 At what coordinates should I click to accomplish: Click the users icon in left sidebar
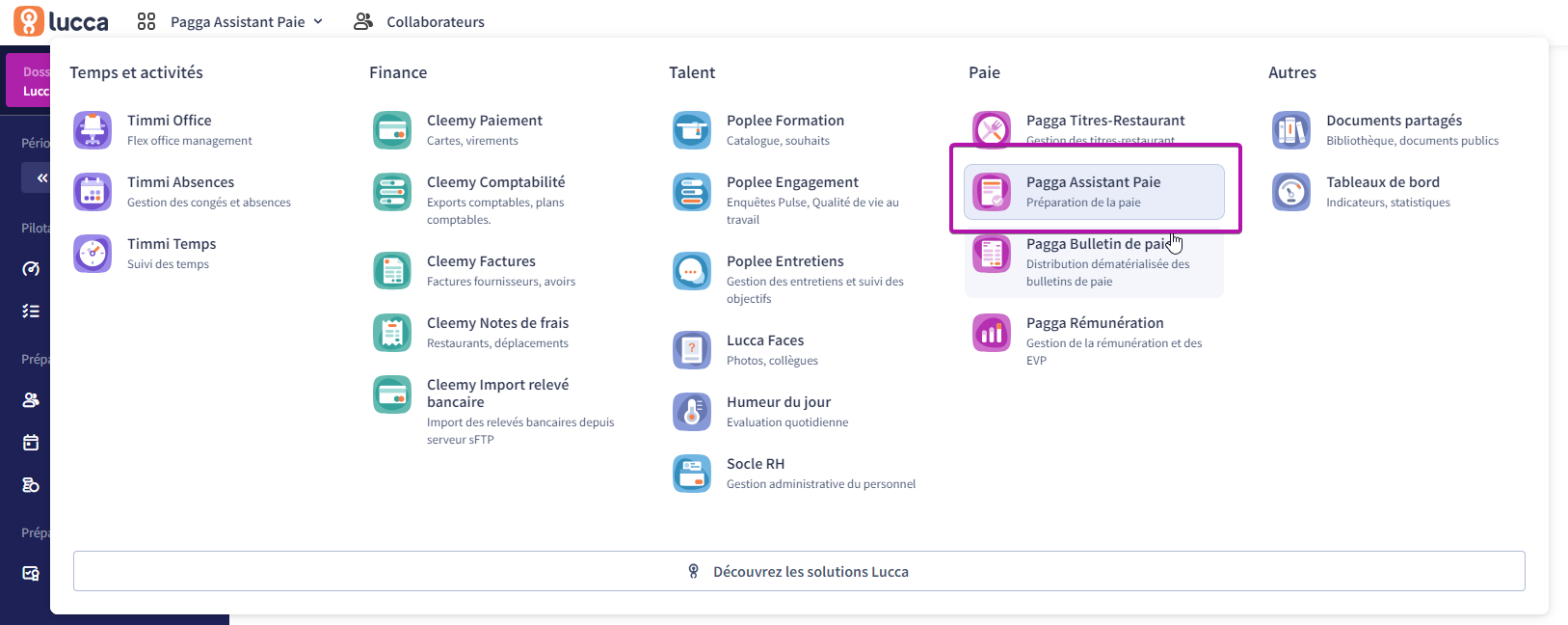point(31,399)
